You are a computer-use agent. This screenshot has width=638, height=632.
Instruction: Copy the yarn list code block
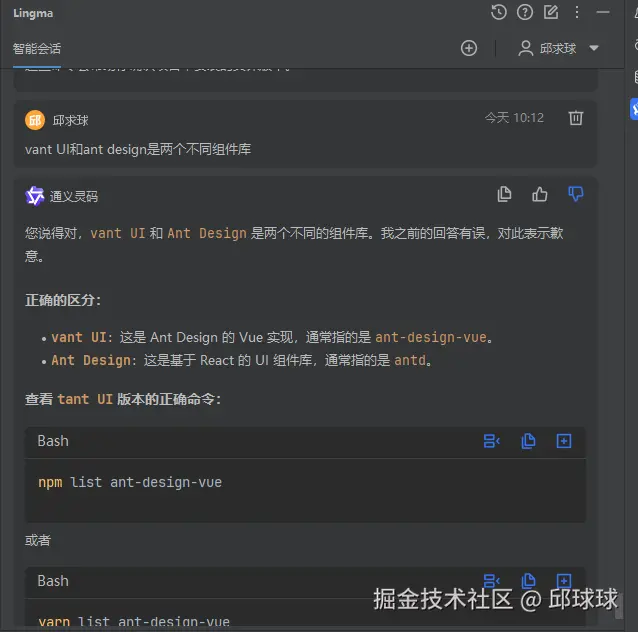(x=528, y=581)
